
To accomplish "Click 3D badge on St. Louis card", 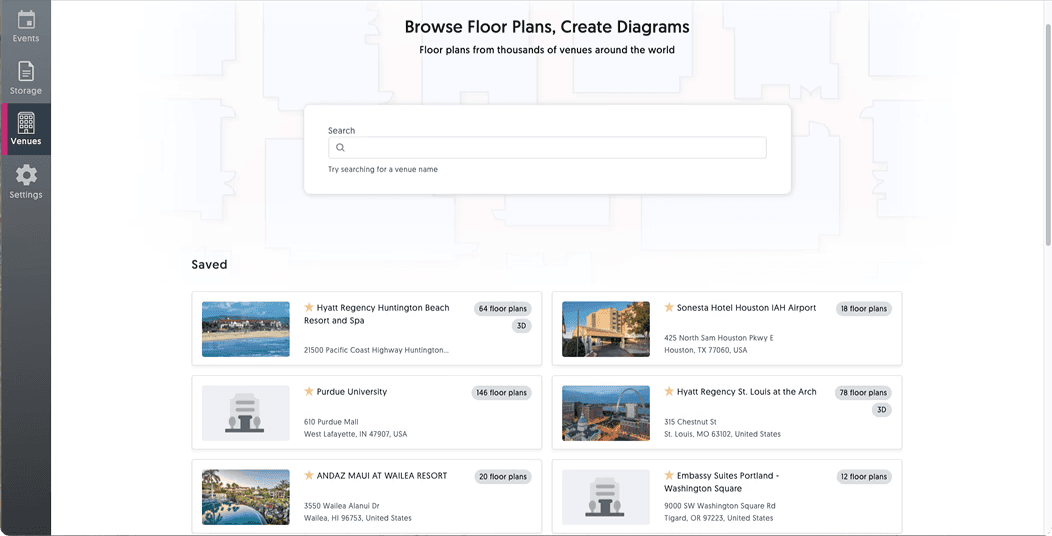I will [882, 410].
